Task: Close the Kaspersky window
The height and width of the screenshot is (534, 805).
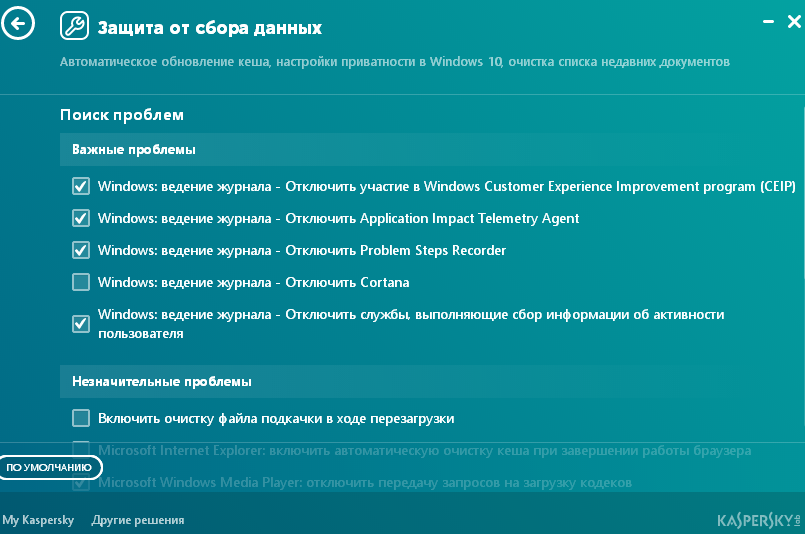Action: click(x=794, y=22)
